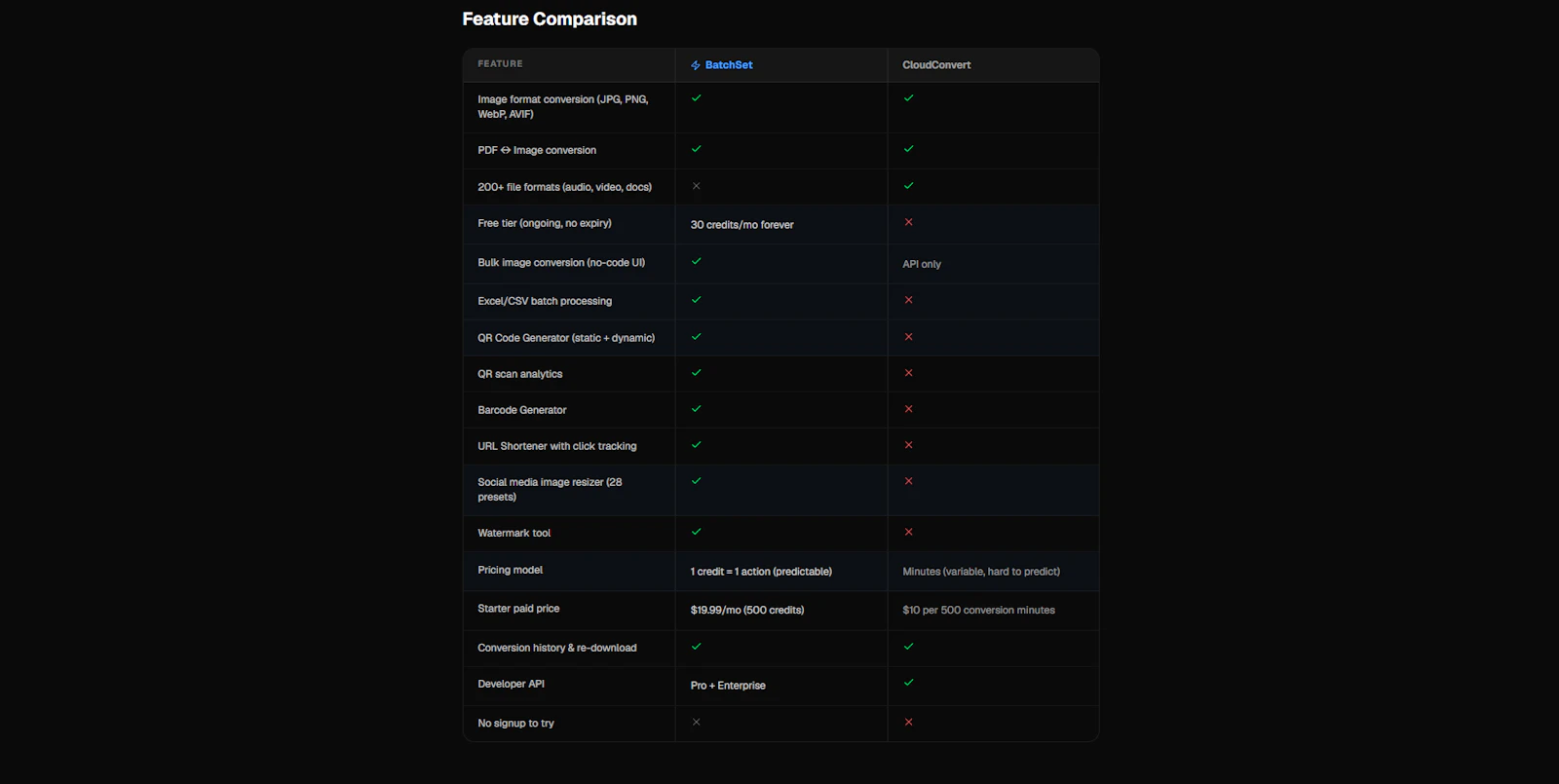This screenshot has width=1559, height=784.
Task: Click CloudConvert red X for QR Code Generator
Action: pos(909,337)
